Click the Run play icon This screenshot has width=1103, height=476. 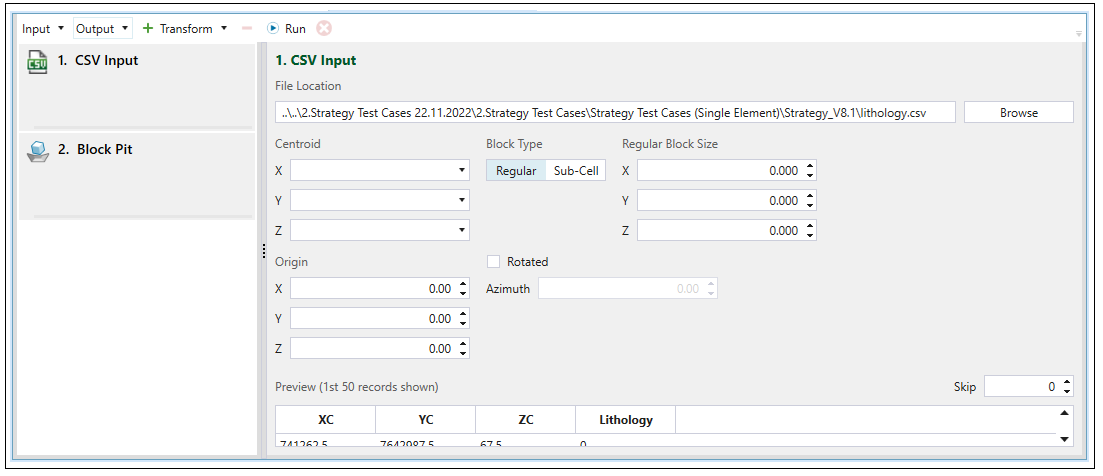coord(271,29)
